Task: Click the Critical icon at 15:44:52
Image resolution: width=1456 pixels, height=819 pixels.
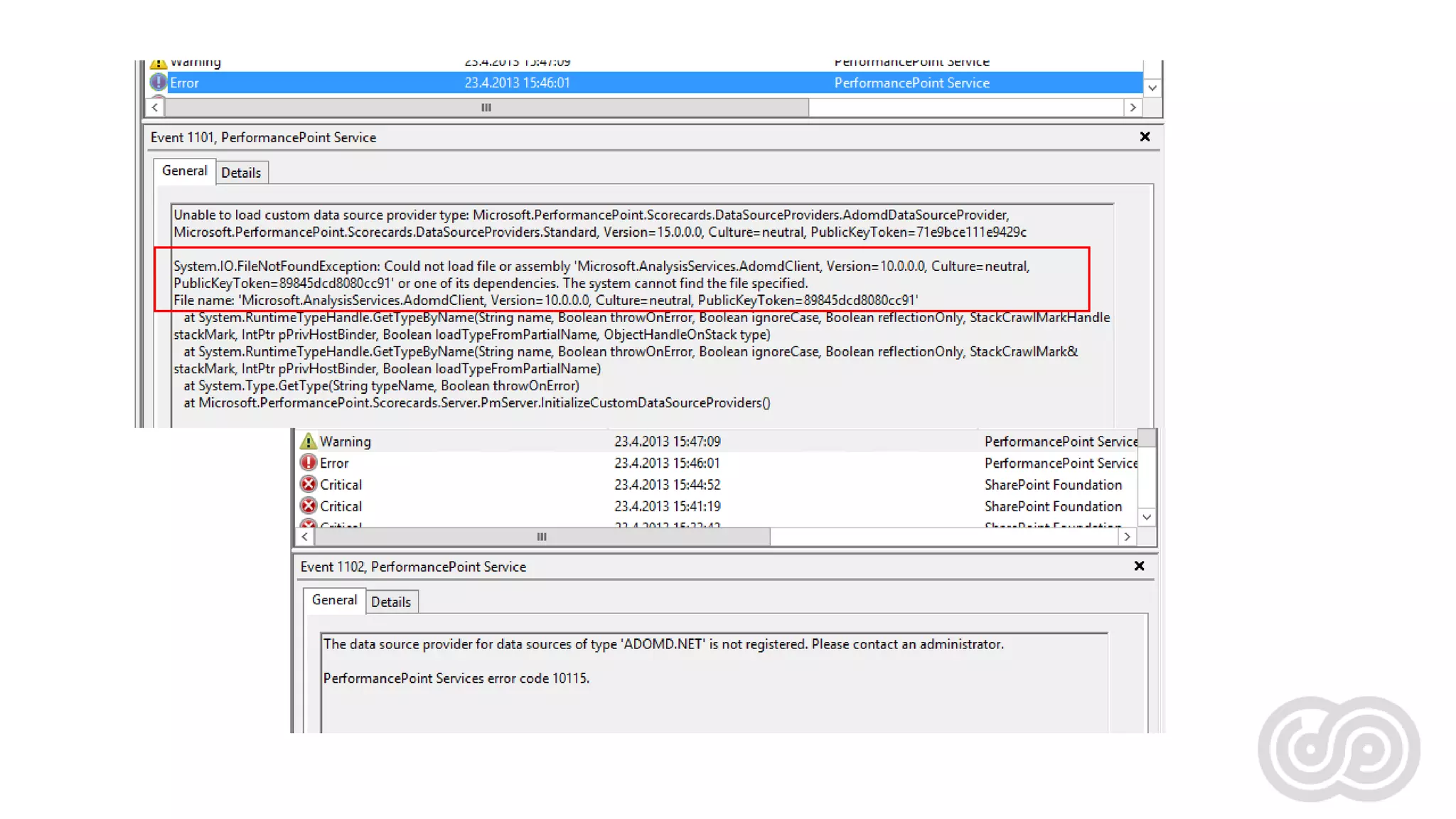Action: 308,485
